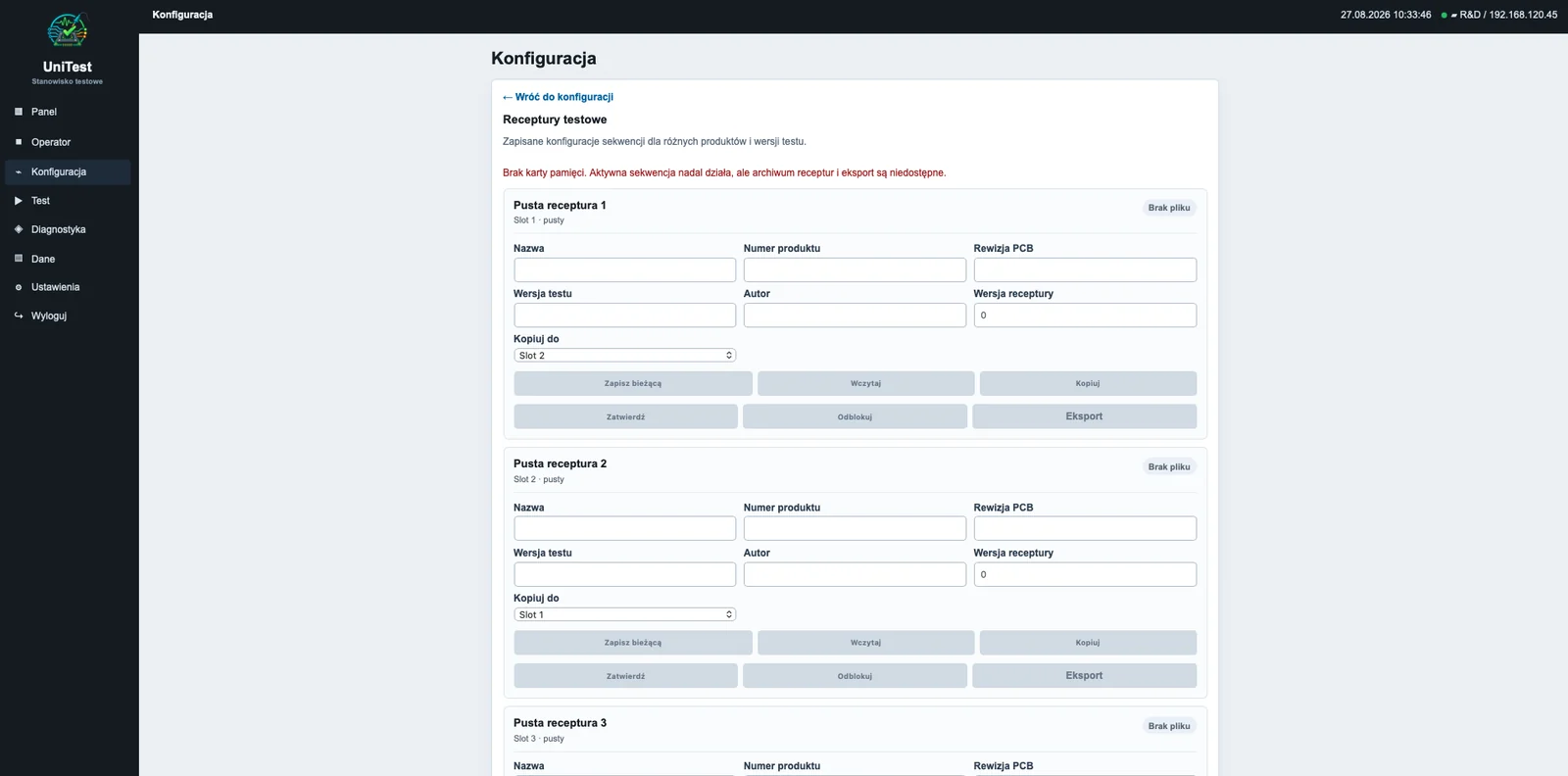Open the Kopiuj do dropdown showing Slot 2

pyautogui.click(x=624, y=356)
